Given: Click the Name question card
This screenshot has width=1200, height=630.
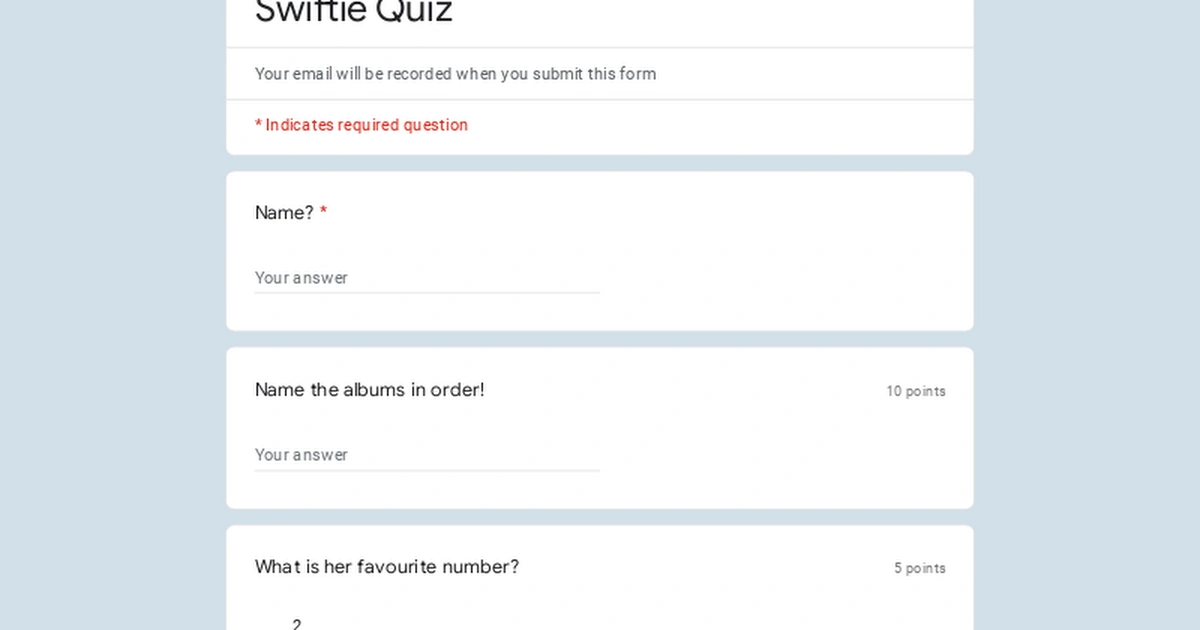Looking at the screenshot, I should click(600, 250).
